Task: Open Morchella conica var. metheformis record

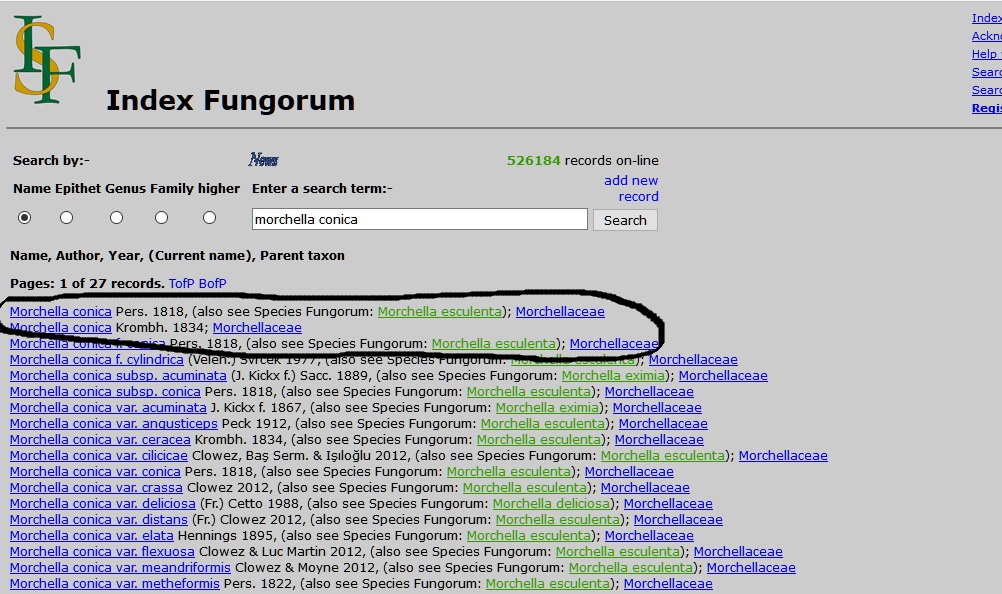Action: click(x=114, y=583)
